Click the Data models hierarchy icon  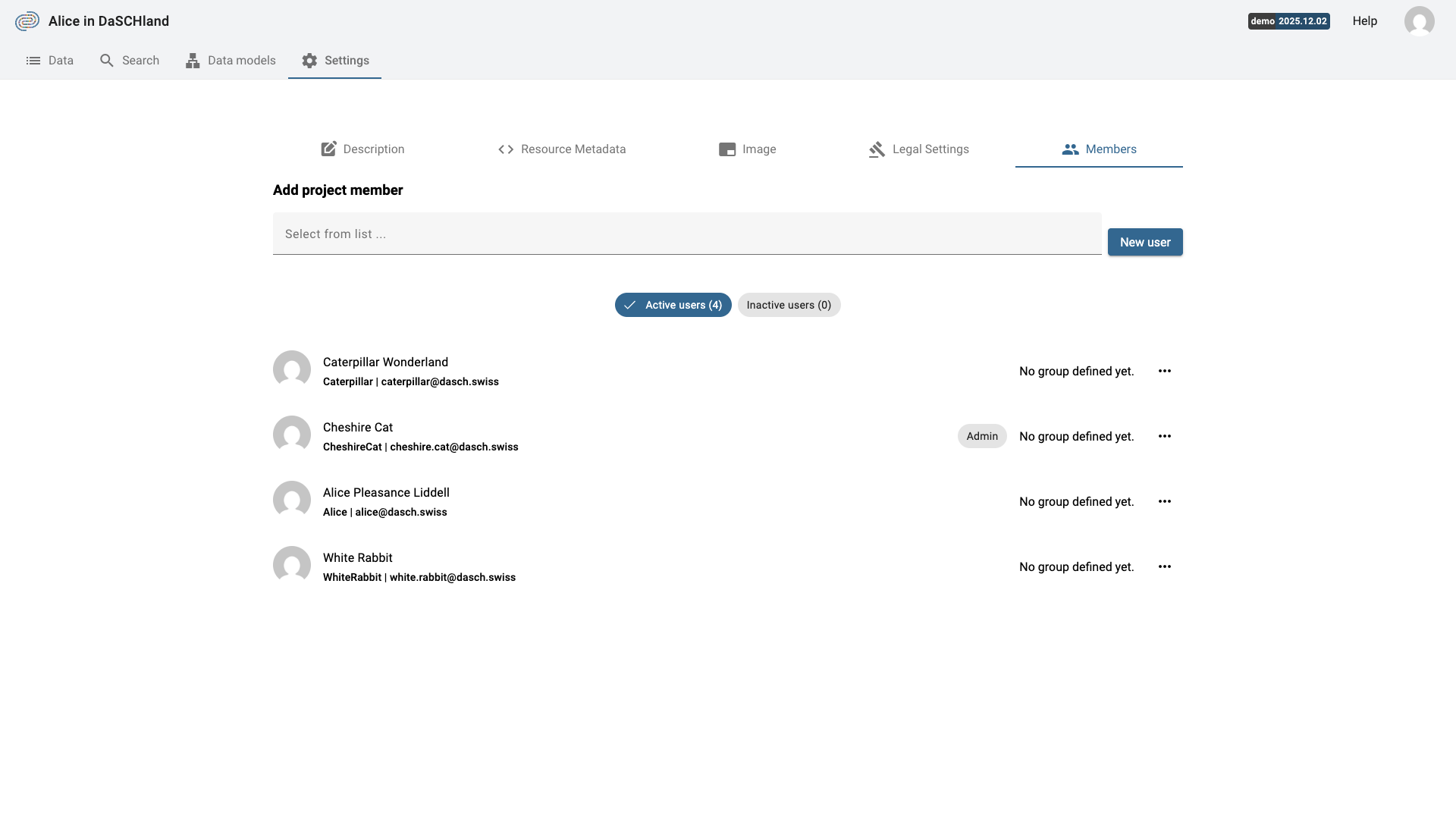(x=192, y=60)
